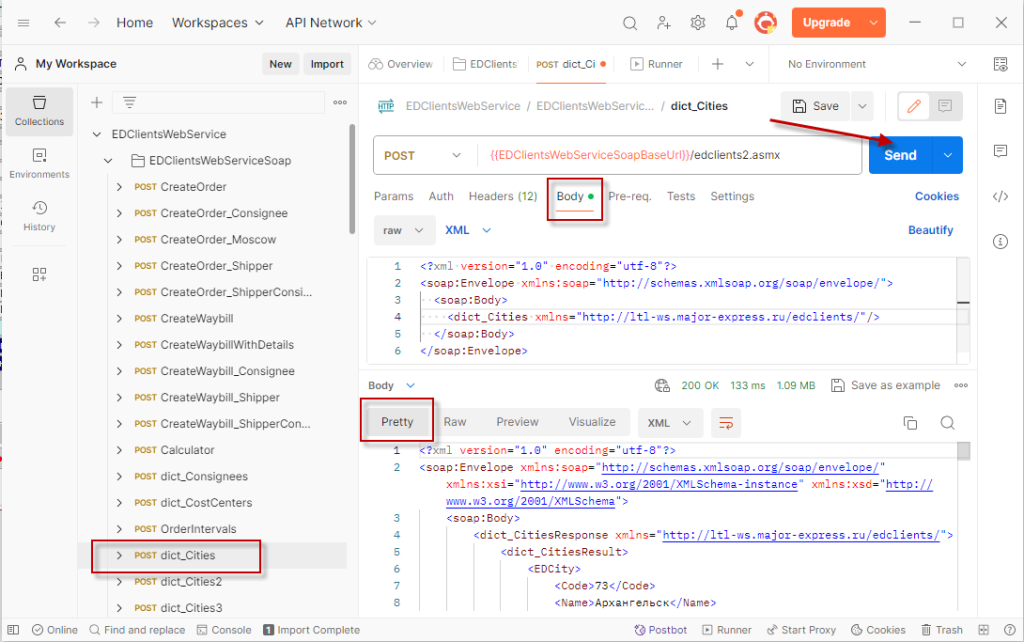Open the History sidebar panel
This screenshot has height=642, width=1024.
pyautogui.click(x=39, y=216)
